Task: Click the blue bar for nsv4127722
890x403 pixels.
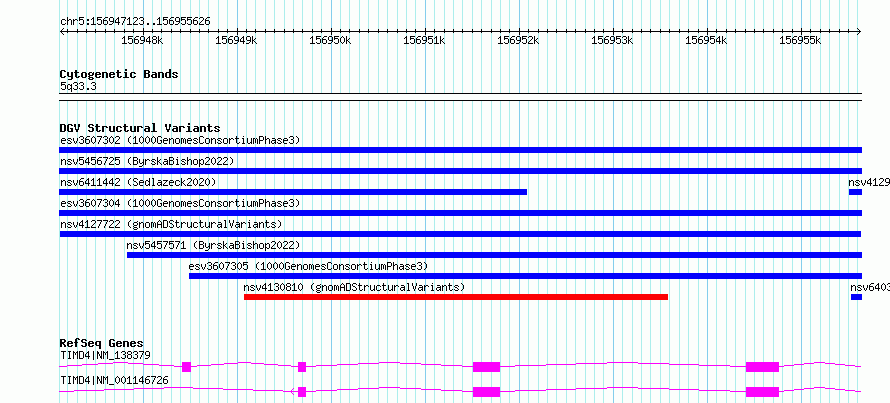Action: click(460, 234)
